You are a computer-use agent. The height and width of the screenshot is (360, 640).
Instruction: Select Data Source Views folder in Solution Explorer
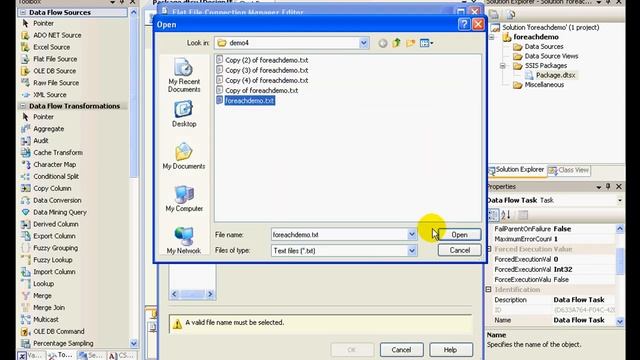pyautogui.click(x=546, y=56)
